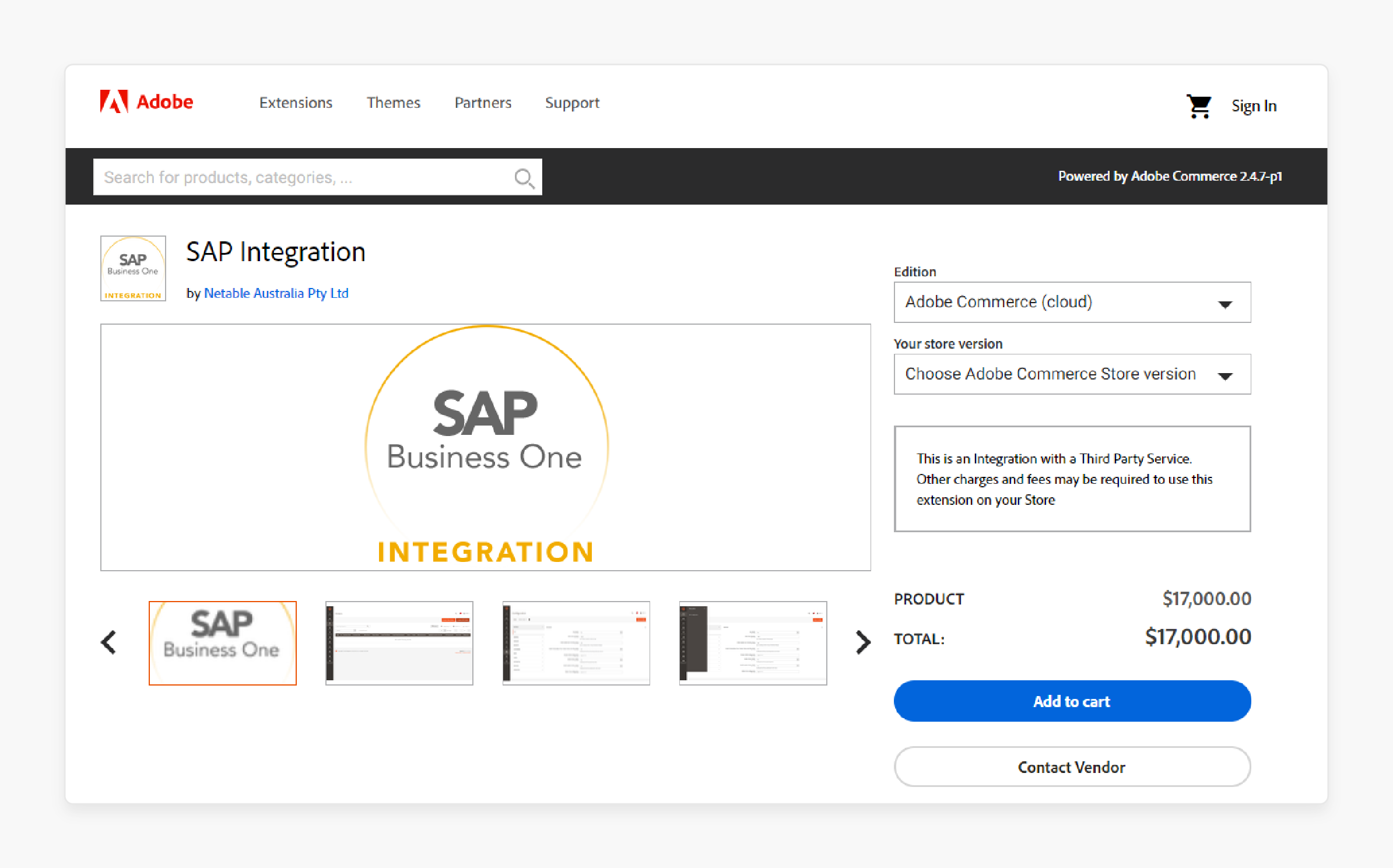1393x868 pixels.
Task: Click the large SAP Integration preview image
Action: coord(486,447)
